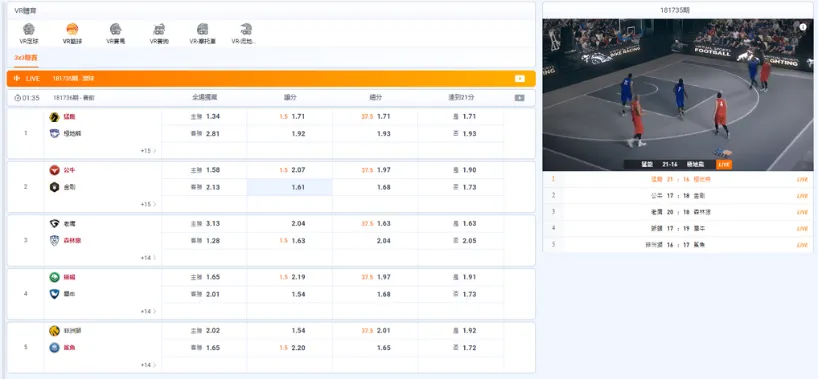
Task: Pick odds 2.05 in match 3
Action: (461, 241)
